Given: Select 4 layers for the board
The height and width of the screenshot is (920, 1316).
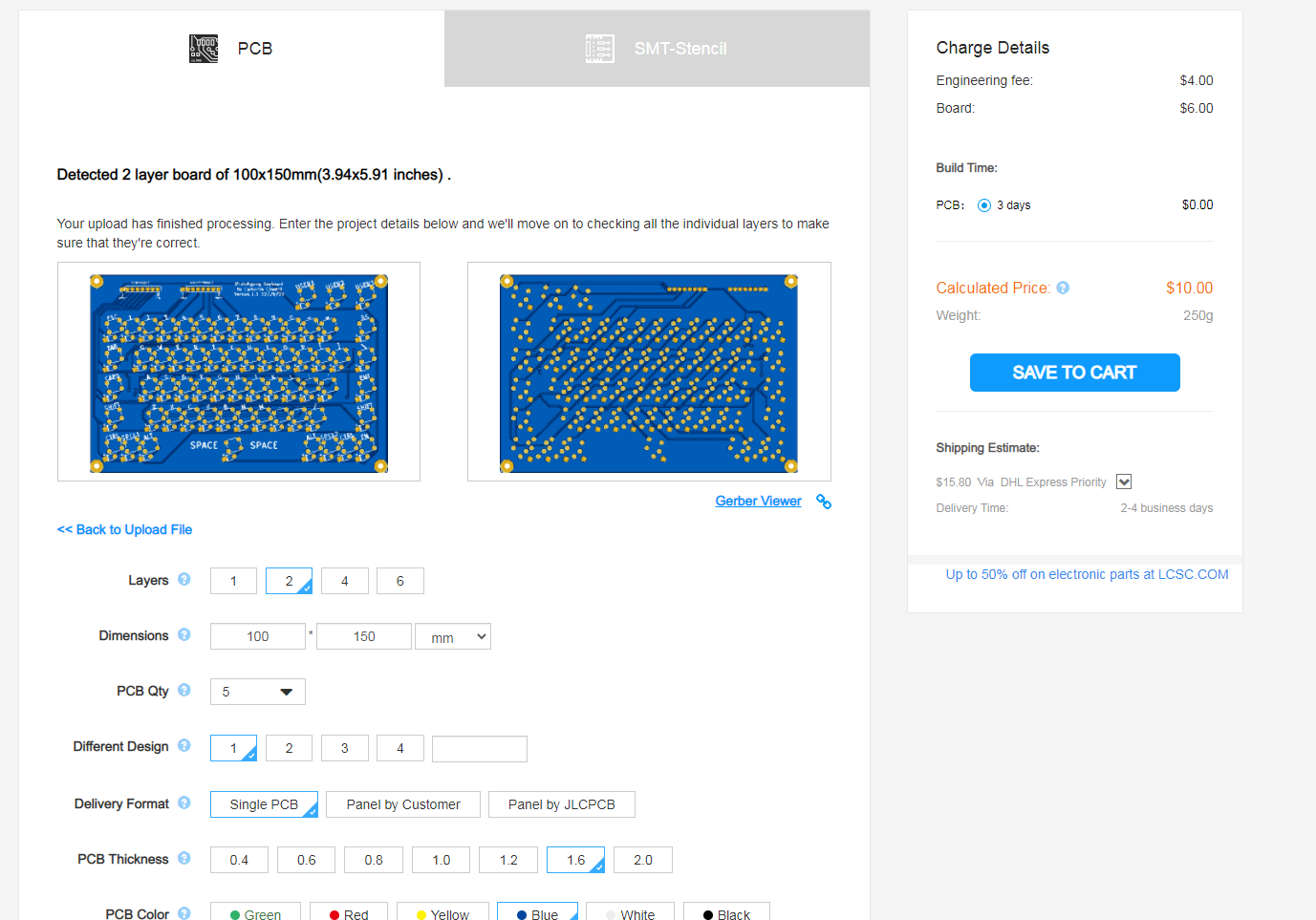Looking at the screenshot, I should tap(344, 580).
